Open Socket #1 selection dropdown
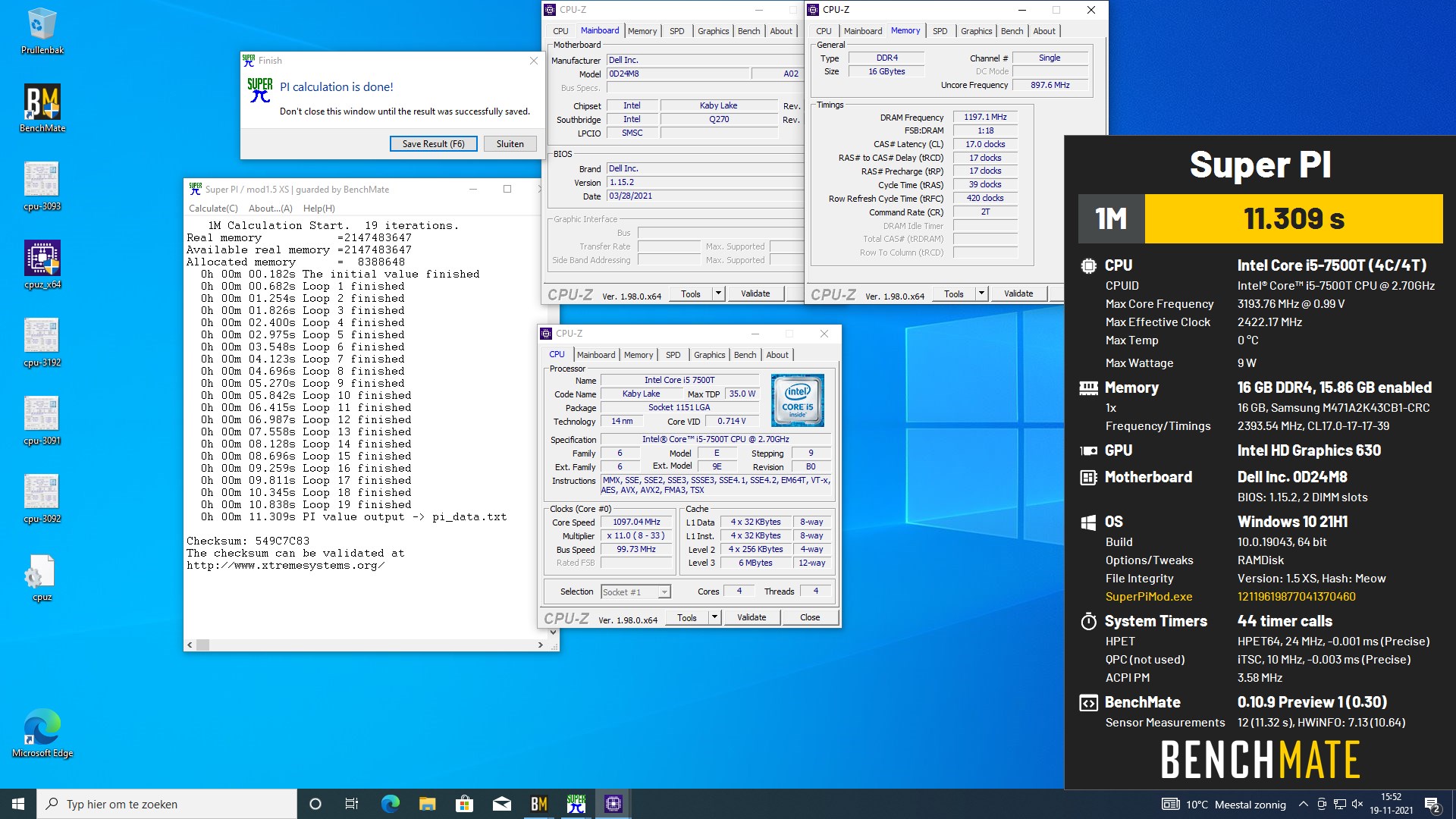 [635, 591]
